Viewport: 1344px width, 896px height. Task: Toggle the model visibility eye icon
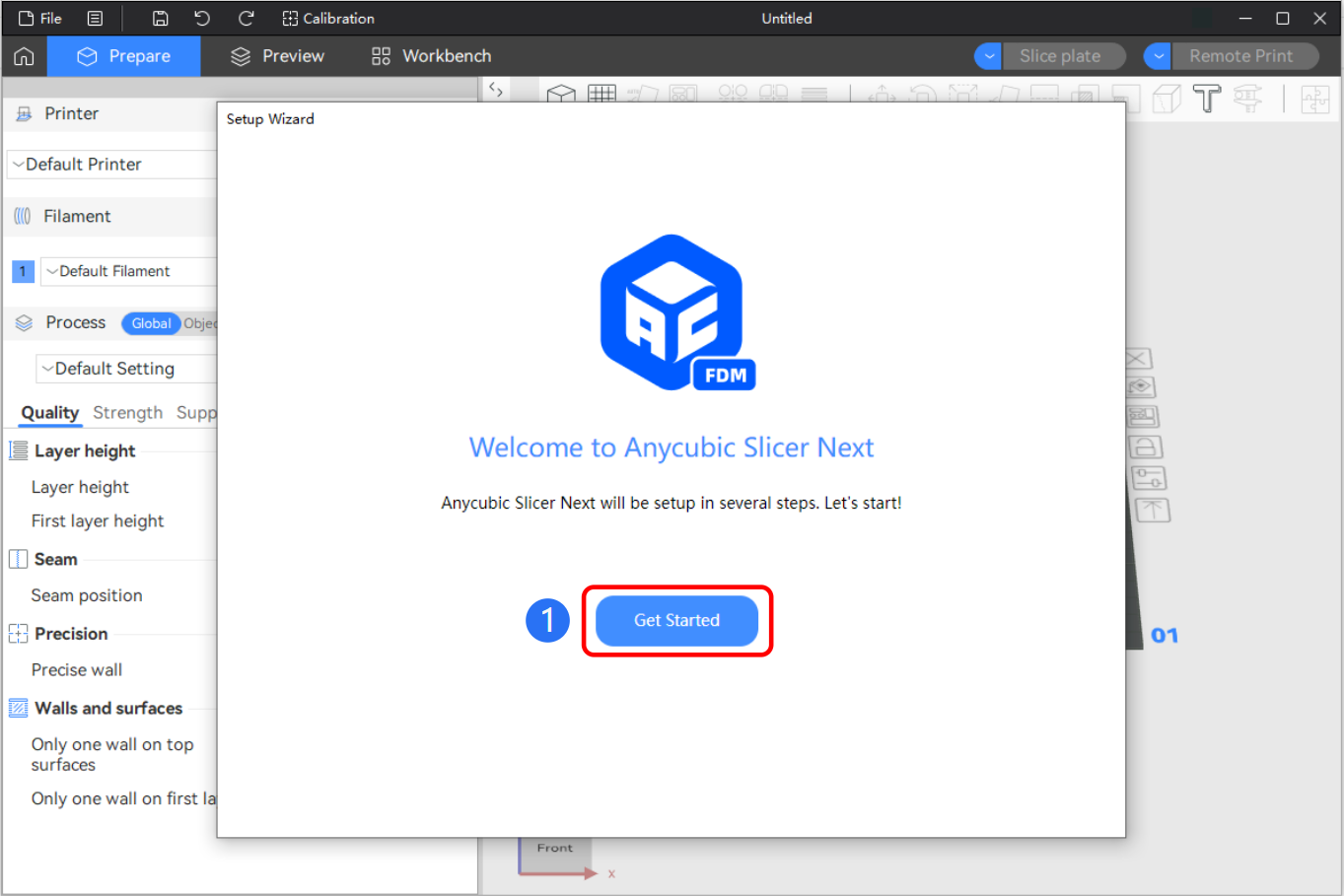click(x=1140, y=387)
